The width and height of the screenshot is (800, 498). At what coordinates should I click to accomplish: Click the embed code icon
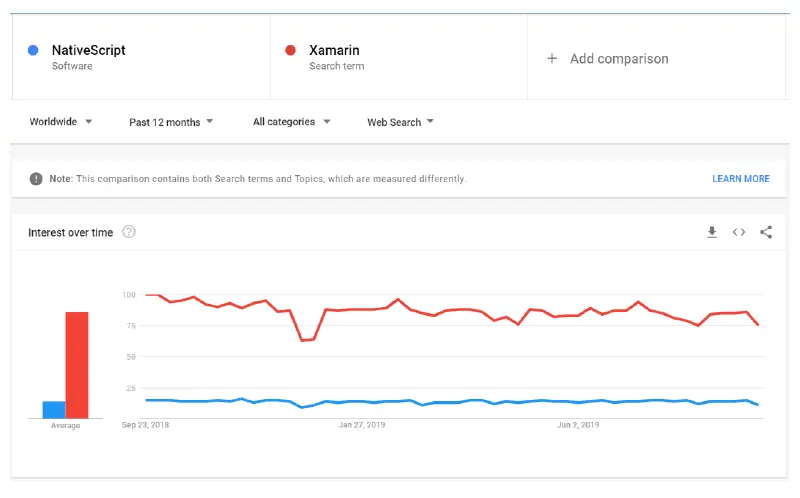(x=739, y=232)
